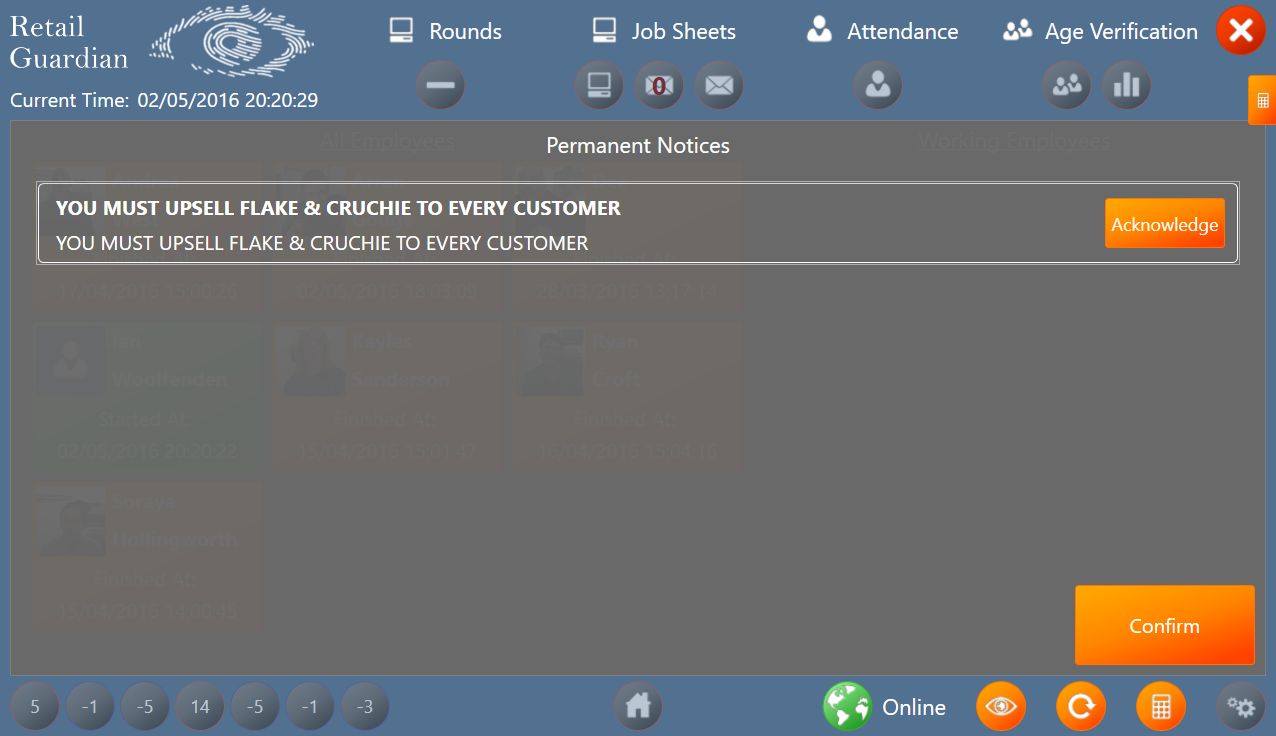Click the side calculator tab on right edge
Screen dimensions: 1276x736
(x=1262, y=100)
